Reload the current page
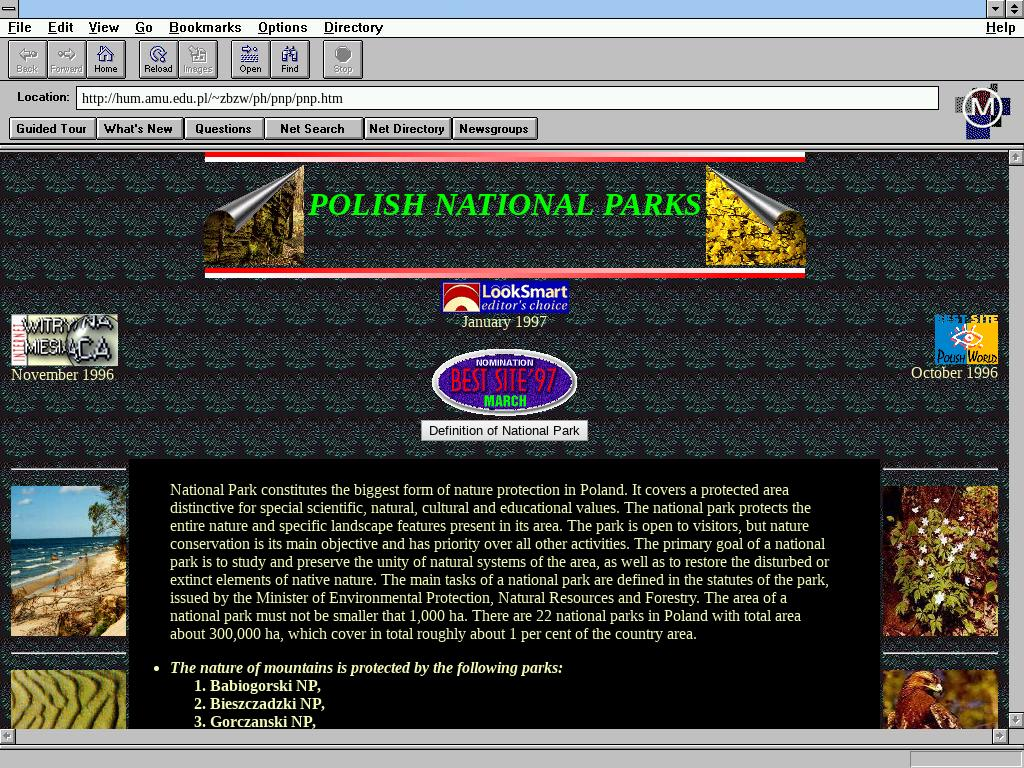Image resolution: width=1024 pixels, height=768 pixels. (x=158, y=59)
